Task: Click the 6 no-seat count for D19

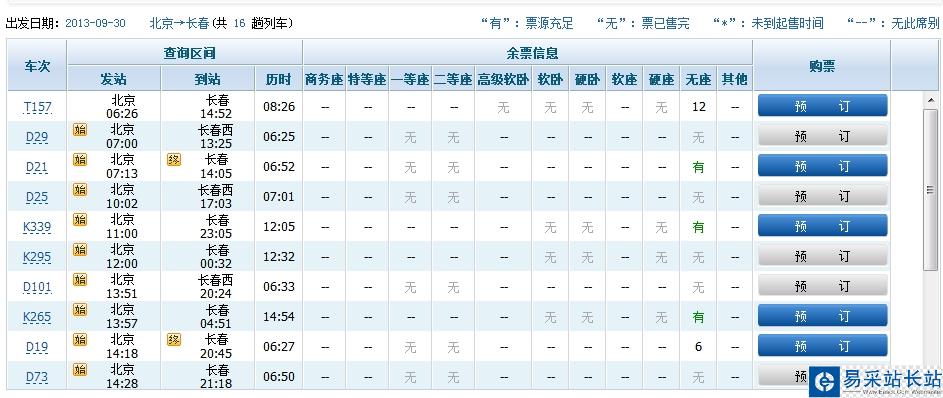Action: point(698,347)
